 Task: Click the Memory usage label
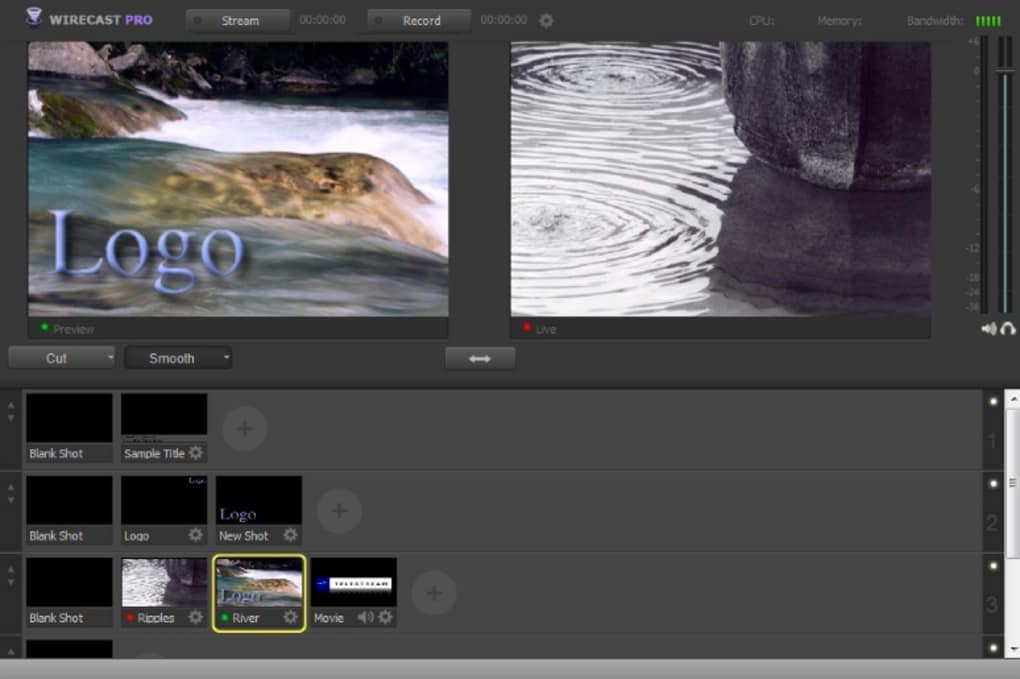pos(839,21)
